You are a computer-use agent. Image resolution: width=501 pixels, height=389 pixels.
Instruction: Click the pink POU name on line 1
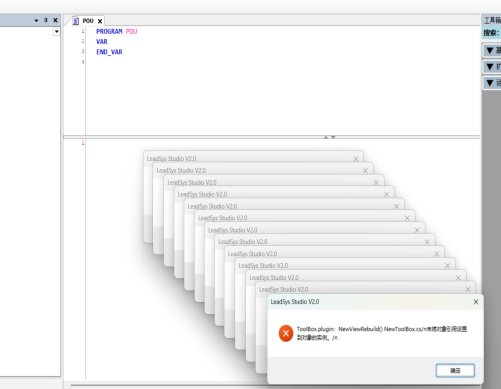point(131,31)
